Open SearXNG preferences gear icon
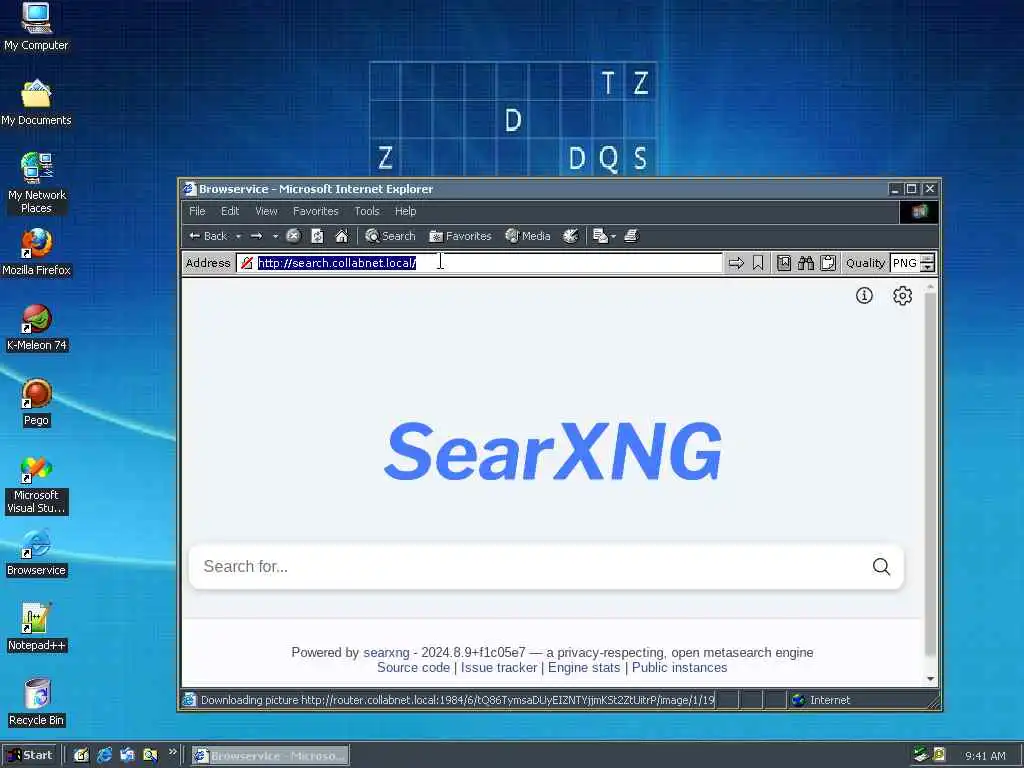This screenshot has width=1024, height=768. pos(903,296)
